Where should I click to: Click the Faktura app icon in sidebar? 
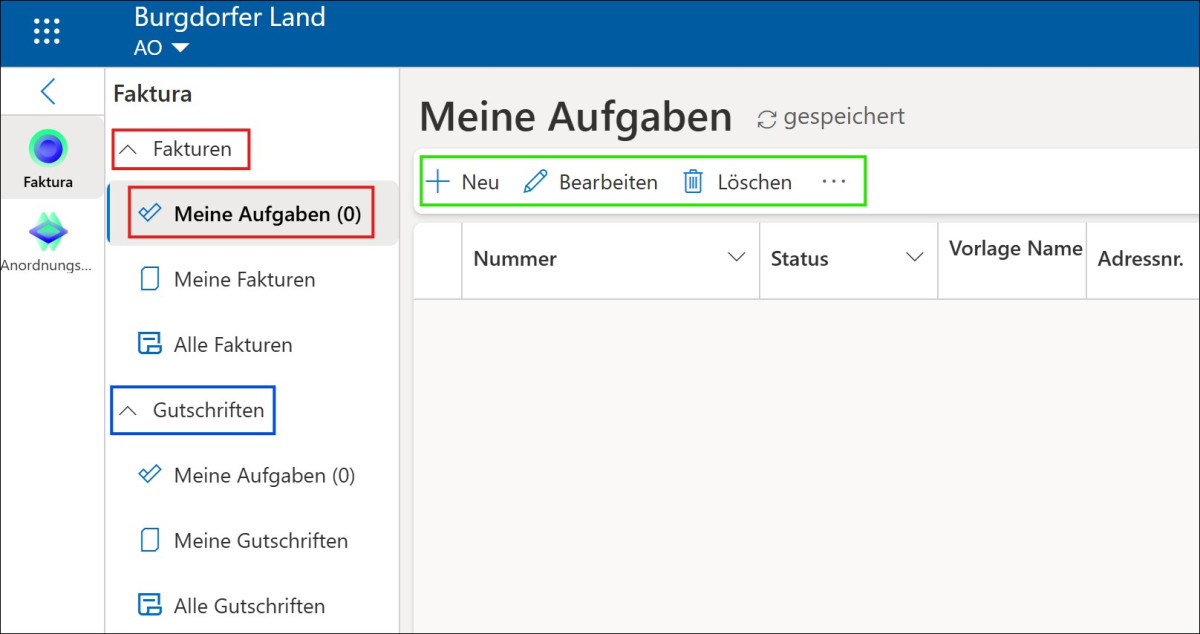click(48, 150)
